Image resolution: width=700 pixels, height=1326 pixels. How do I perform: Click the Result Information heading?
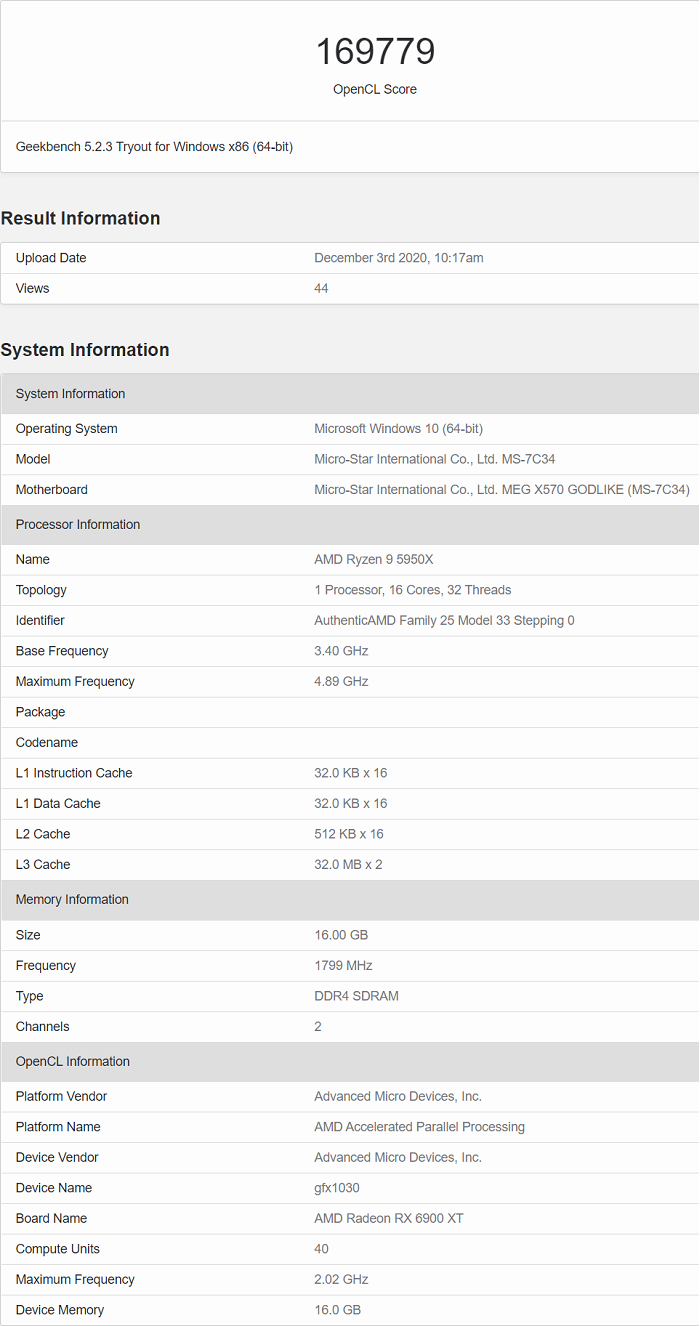coord(80,218)
